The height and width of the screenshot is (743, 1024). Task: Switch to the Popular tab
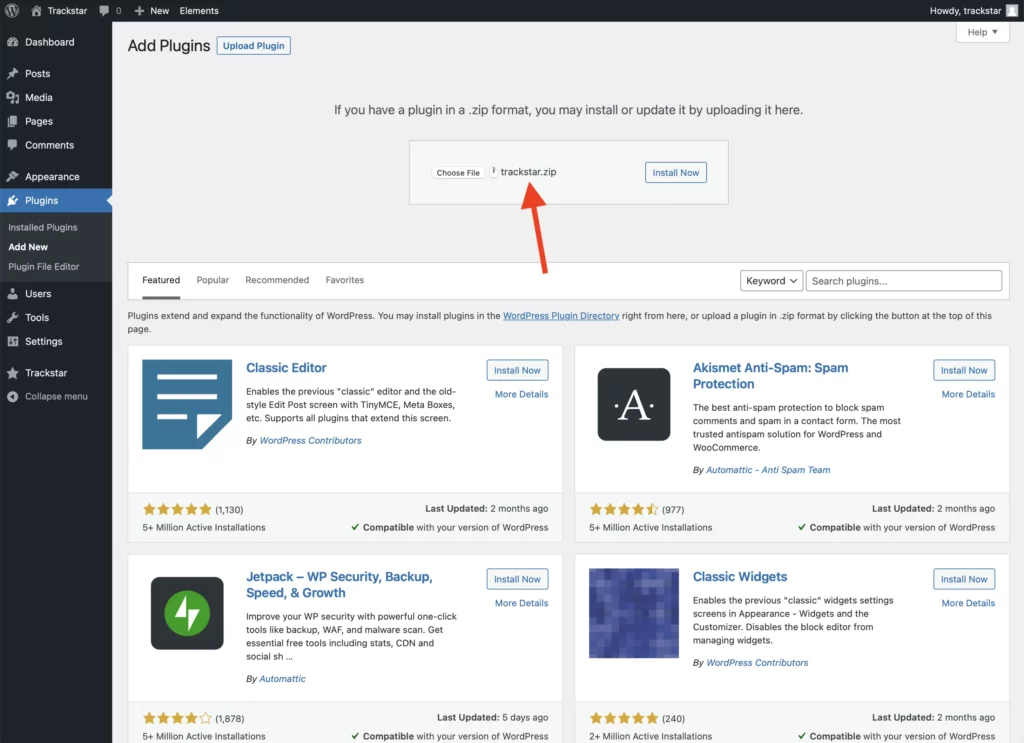click(213, 280)
